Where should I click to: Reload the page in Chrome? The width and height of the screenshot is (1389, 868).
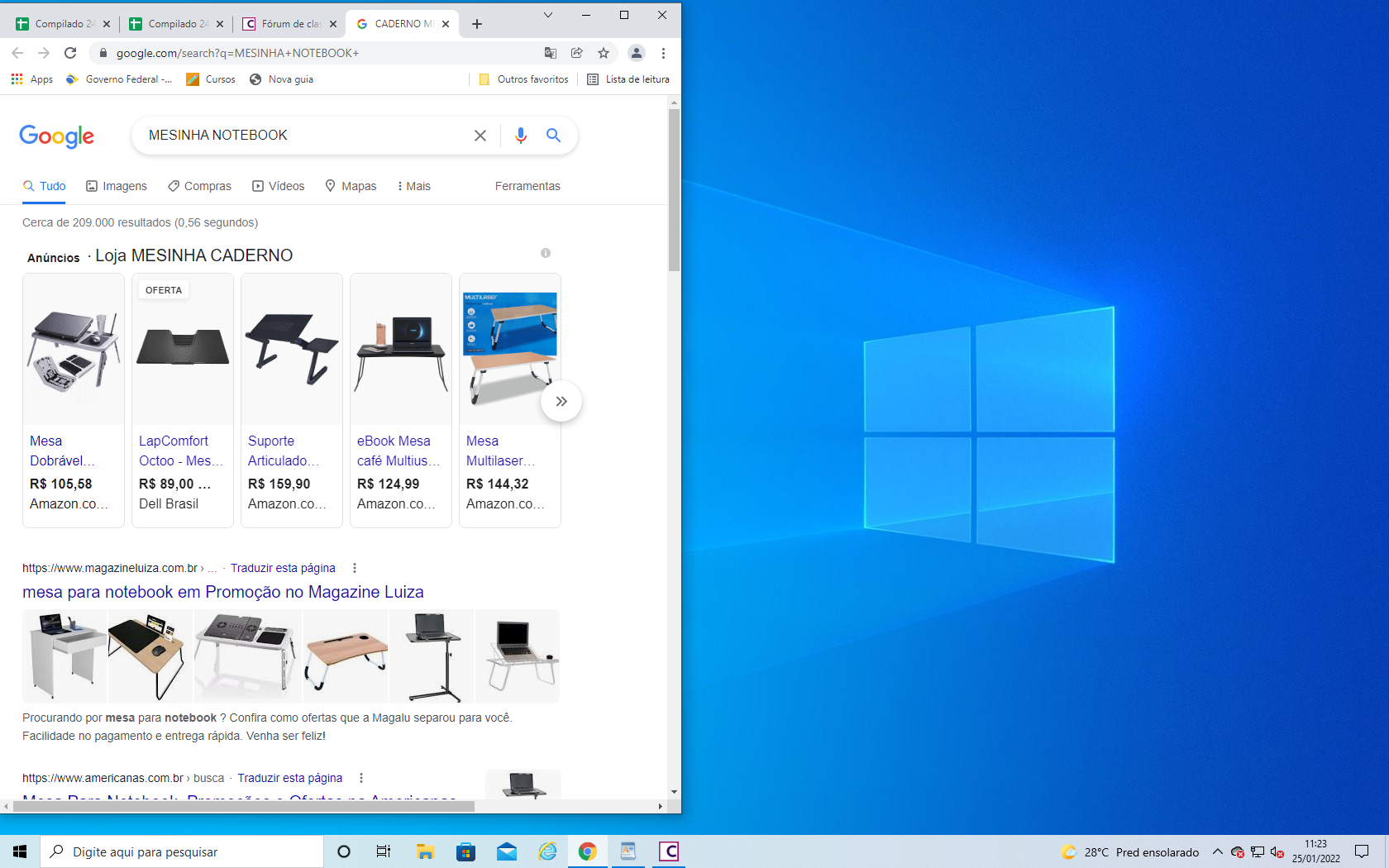(x=70, y=53)
